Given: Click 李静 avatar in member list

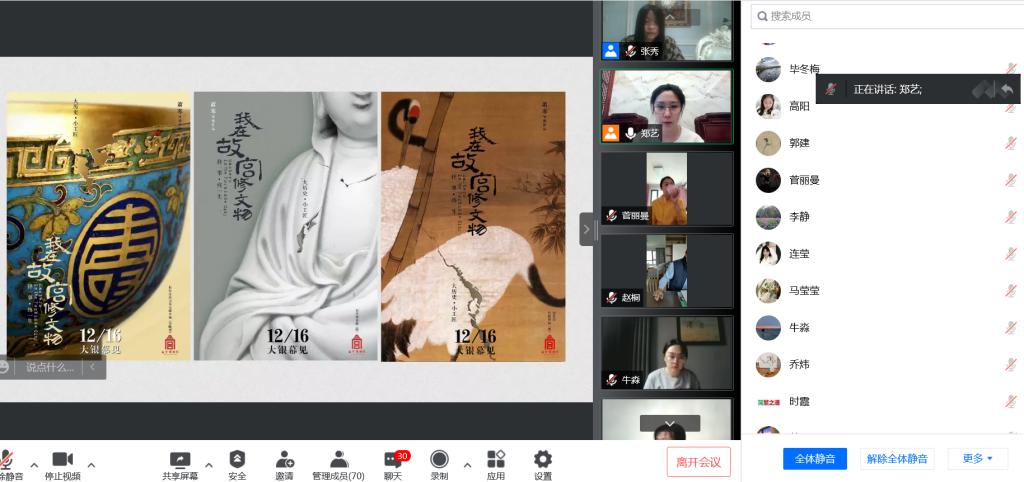Looking at the screenshot, I should click(x=768, y=217).
